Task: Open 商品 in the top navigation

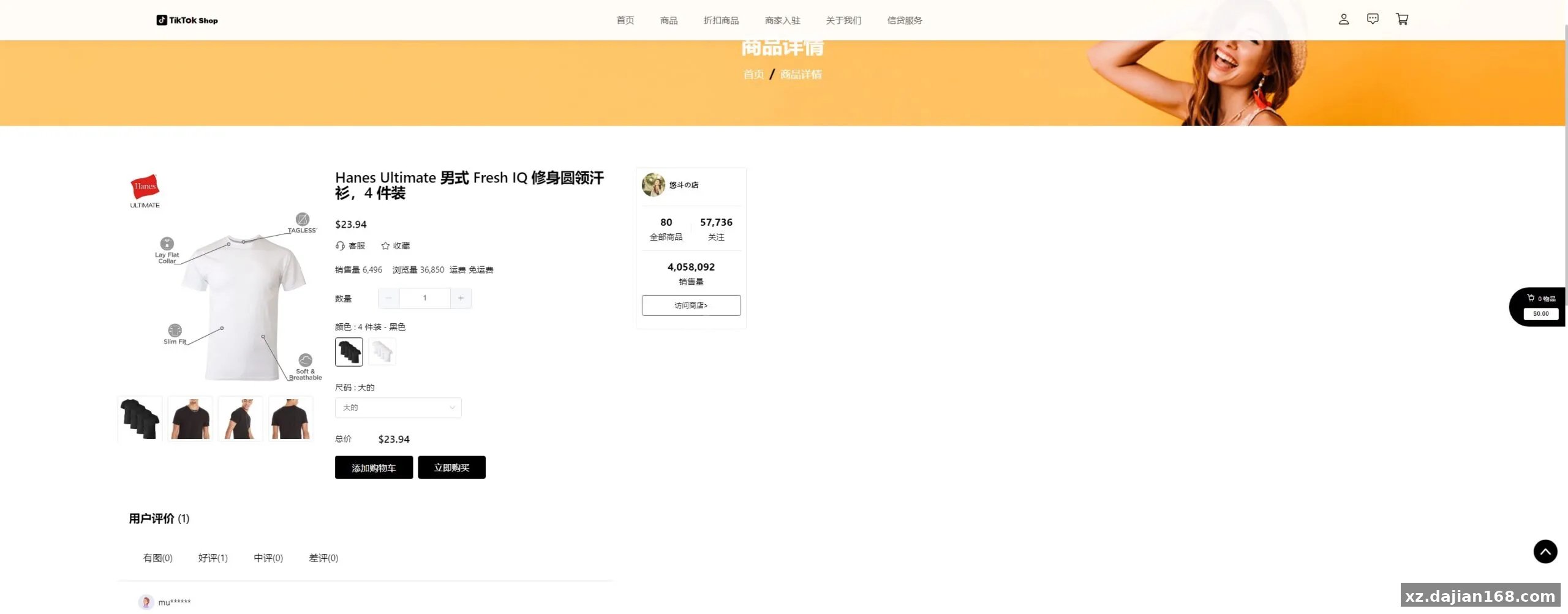Action: tap(668, 20)
